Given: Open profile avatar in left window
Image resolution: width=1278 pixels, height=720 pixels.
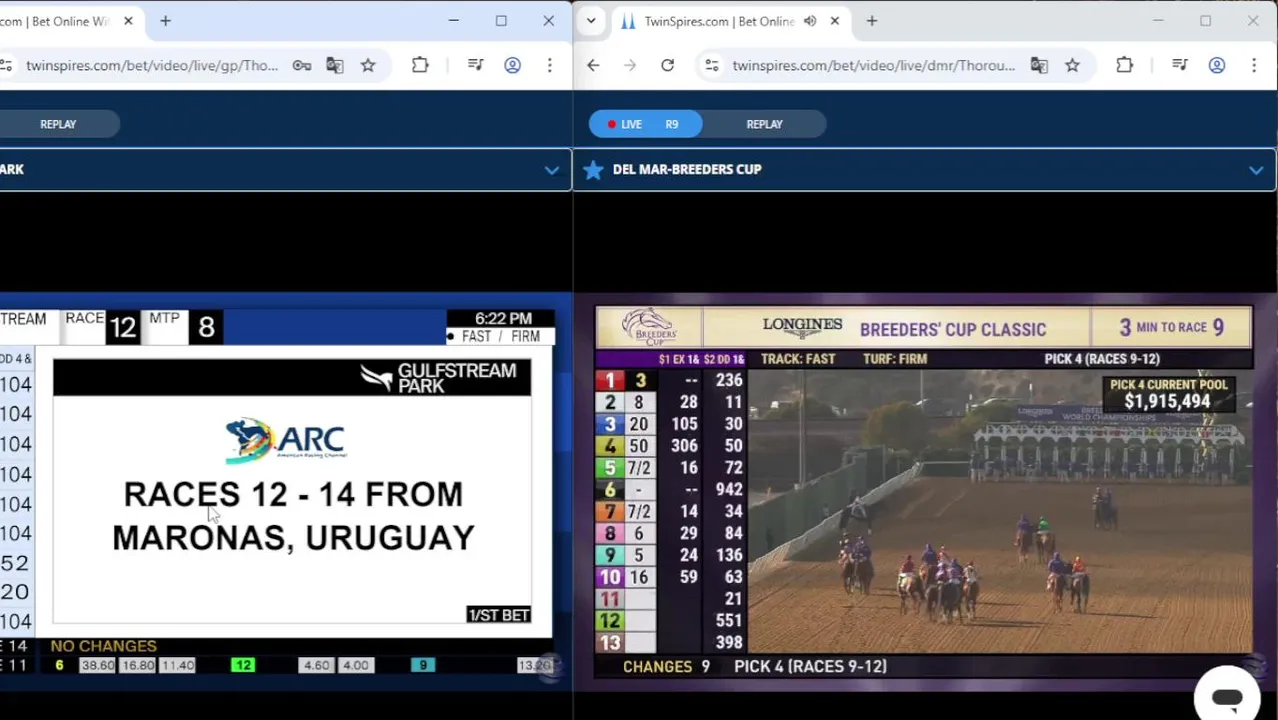Looking at the screenshot, I should click(x=512, y=66).
